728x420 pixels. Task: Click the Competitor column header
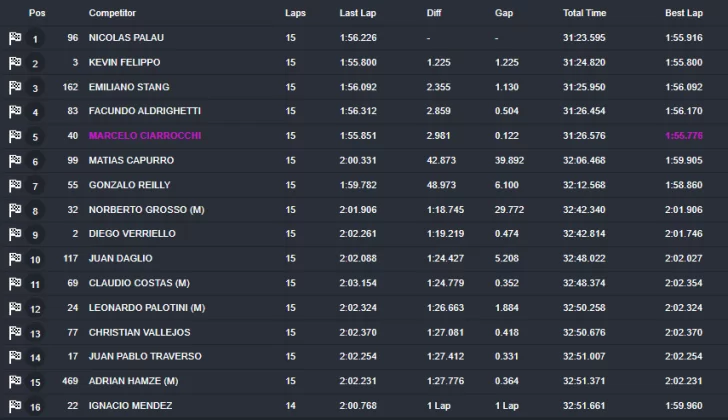(112, 13)
